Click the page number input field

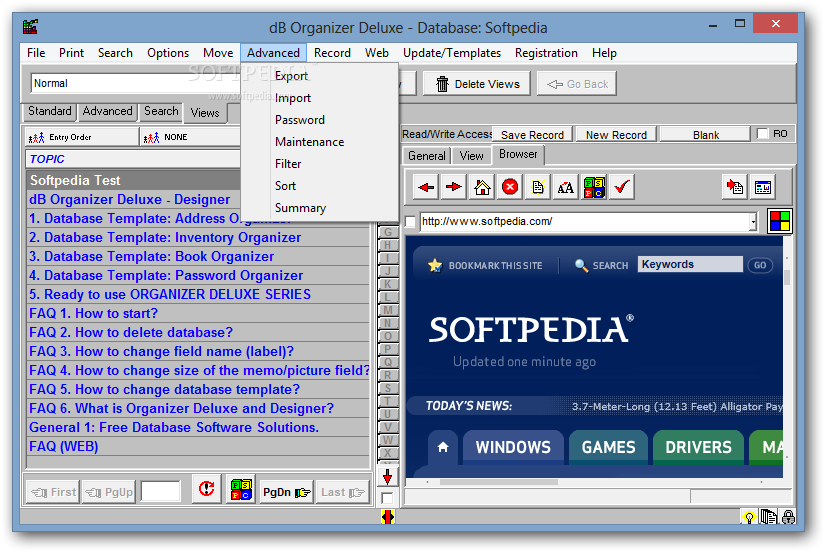tap(160, 491)
